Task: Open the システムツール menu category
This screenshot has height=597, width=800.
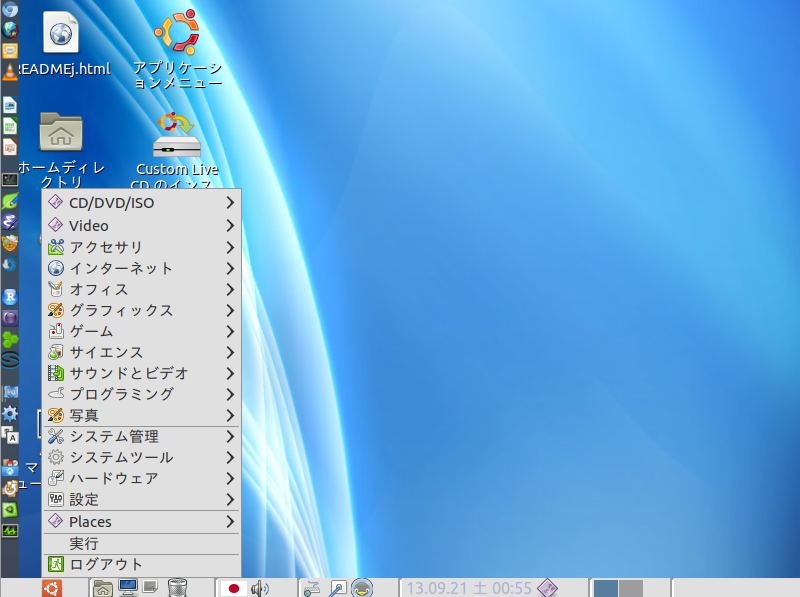Action: coord(141,457)
